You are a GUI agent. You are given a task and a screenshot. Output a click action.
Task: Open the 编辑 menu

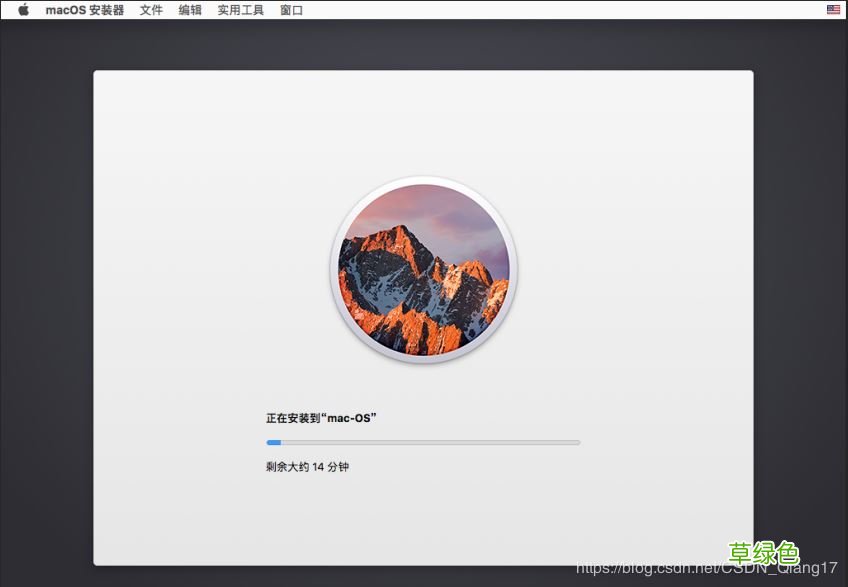(x=190, y=10)
